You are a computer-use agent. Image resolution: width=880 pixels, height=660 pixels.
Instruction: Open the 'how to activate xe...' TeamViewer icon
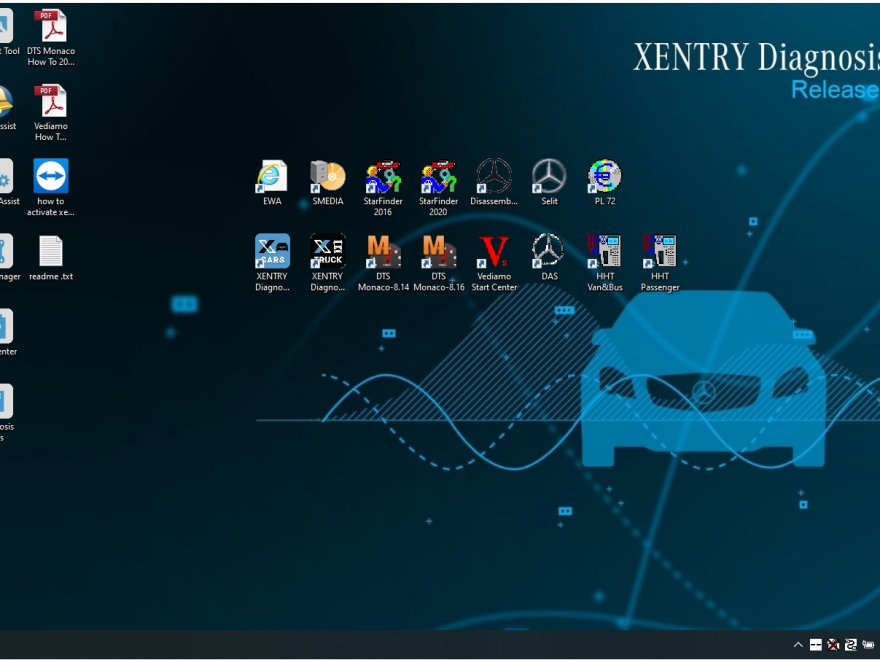click(51, 188)
